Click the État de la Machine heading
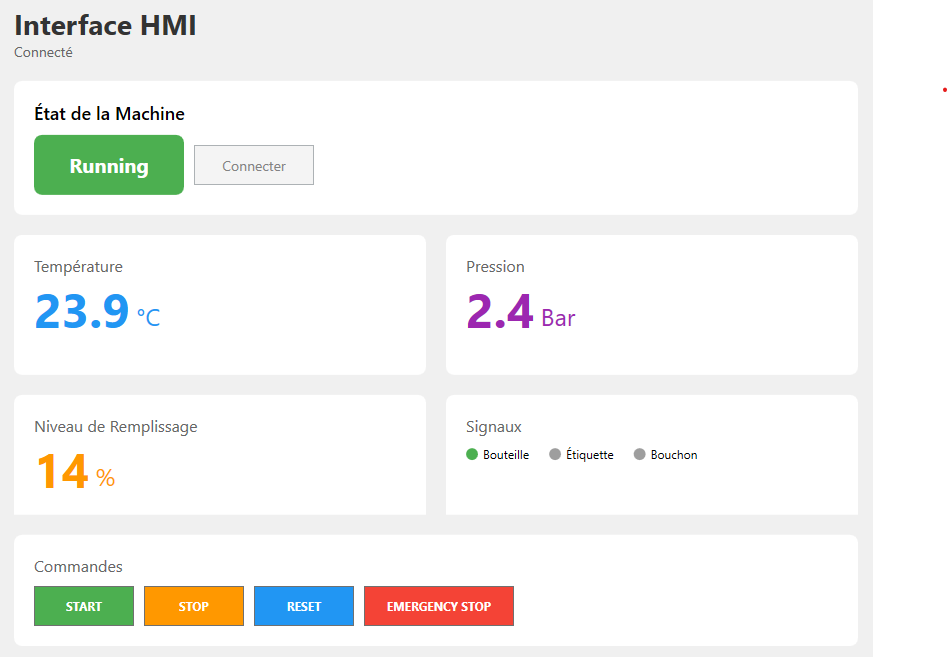The width and height of the screenshot is (948, 657). pos(109,114)
